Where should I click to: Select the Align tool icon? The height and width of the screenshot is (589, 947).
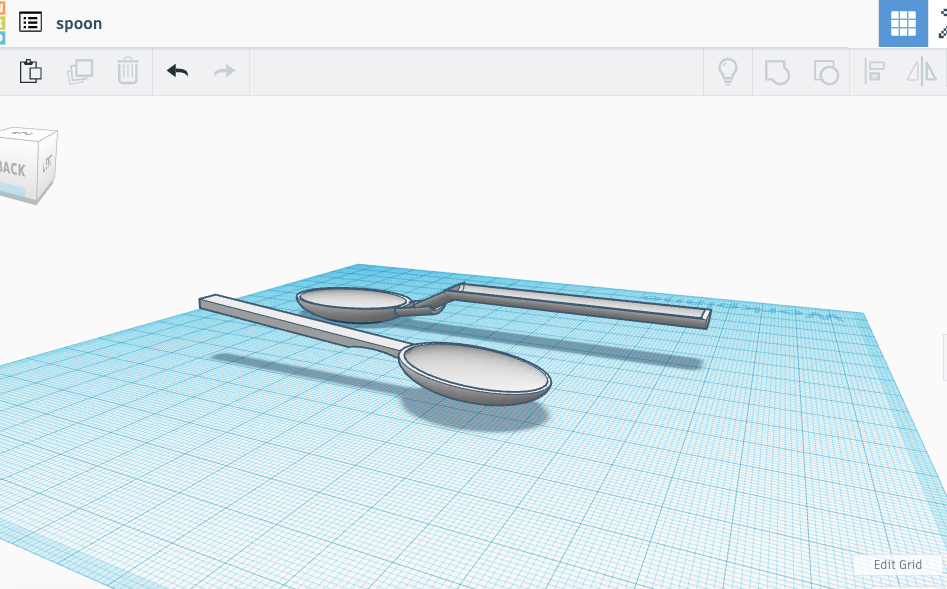875,72
